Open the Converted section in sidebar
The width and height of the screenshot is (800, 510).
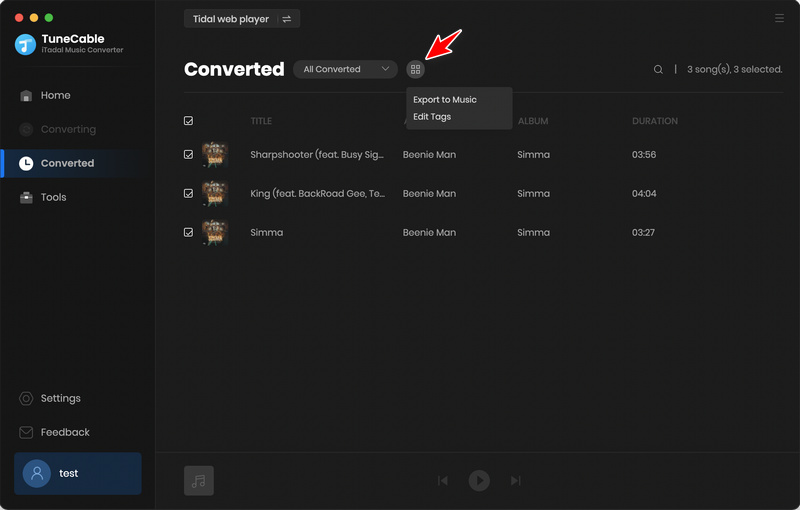(x=67, y=163)
